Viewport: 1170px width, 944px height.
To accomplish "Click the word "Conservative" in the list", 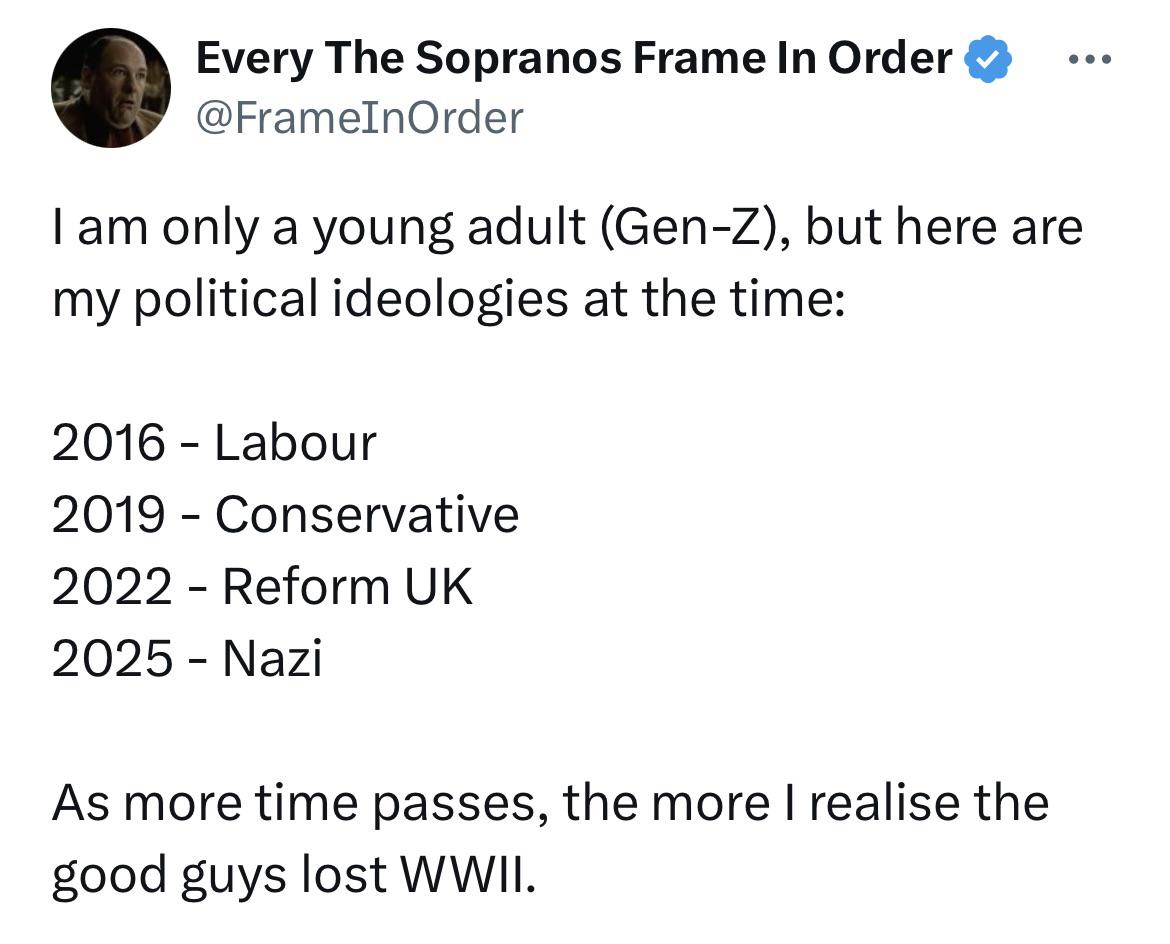I will pyautogui.click(x=367, y=515).
